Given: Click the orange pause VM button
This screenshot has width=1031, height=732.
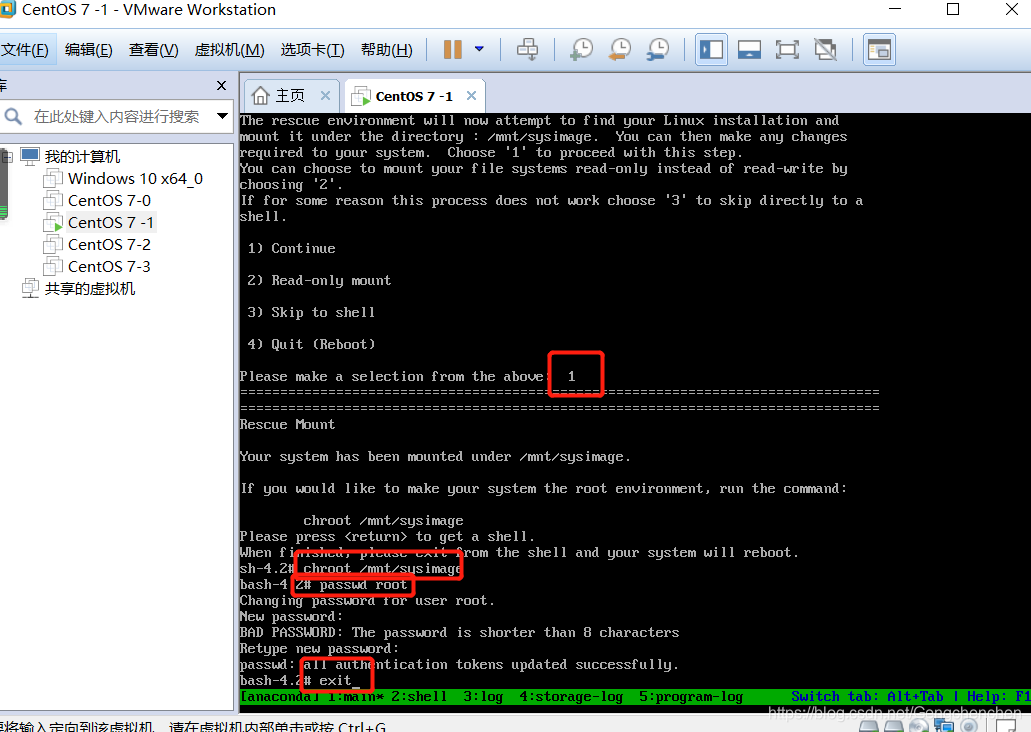Looking at the screenshot, I should coord(453,49).
